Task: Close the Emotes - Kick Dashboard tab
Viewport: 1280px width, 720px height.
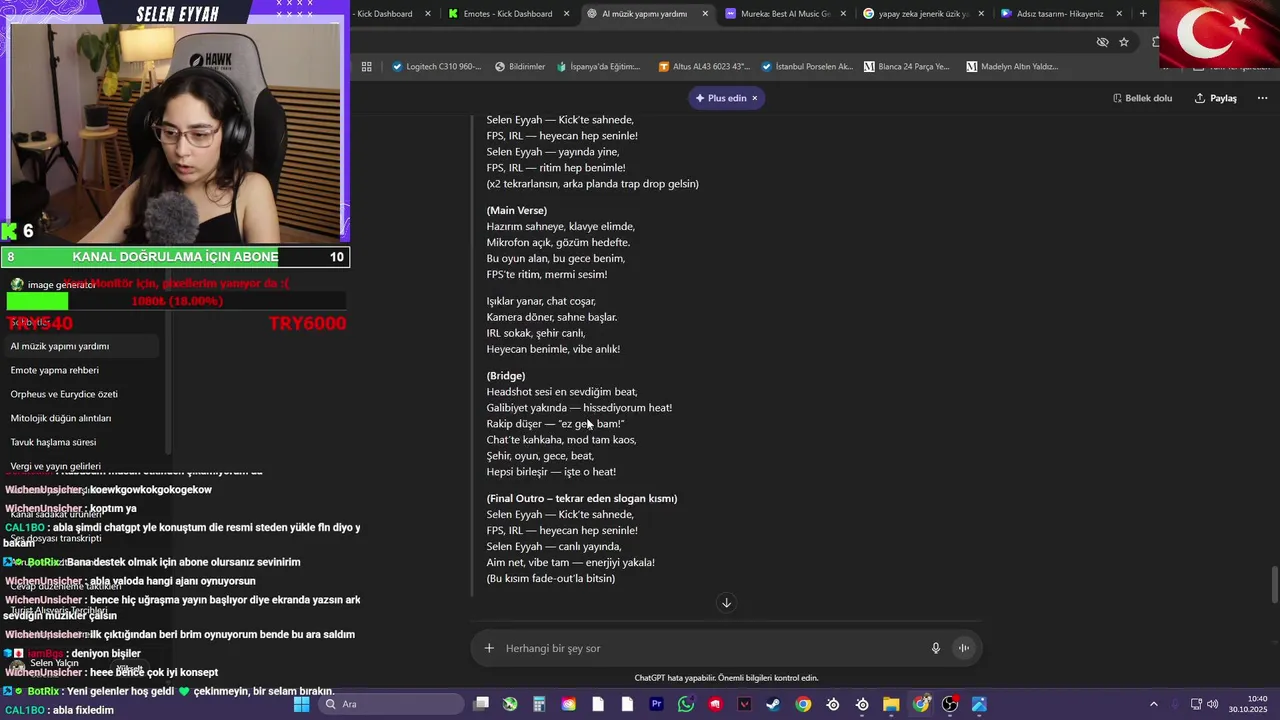Action: coord(567,14)
